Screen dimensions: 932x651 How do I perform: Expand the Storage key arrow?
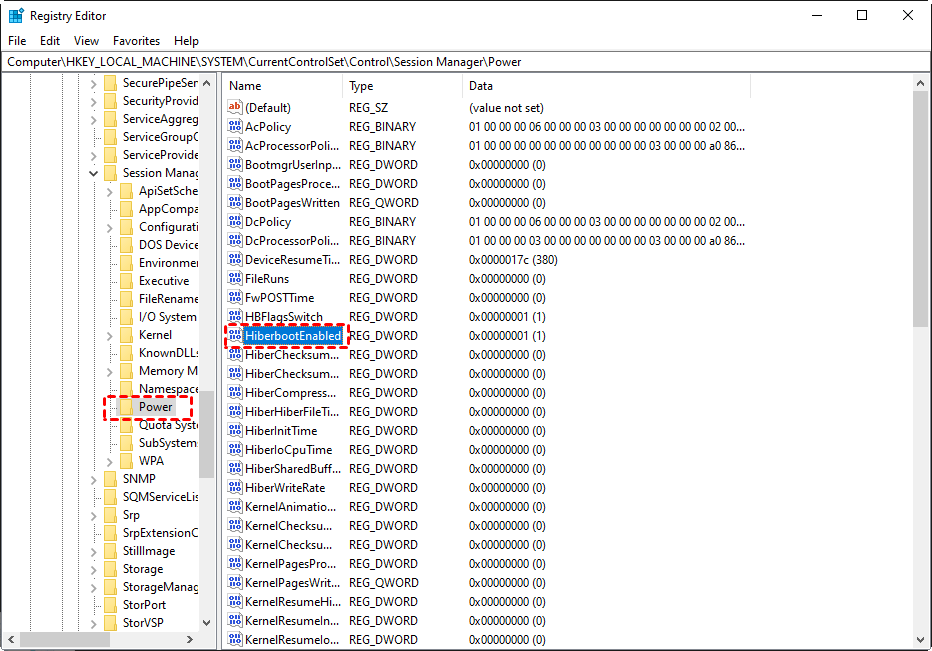(93, 570)
